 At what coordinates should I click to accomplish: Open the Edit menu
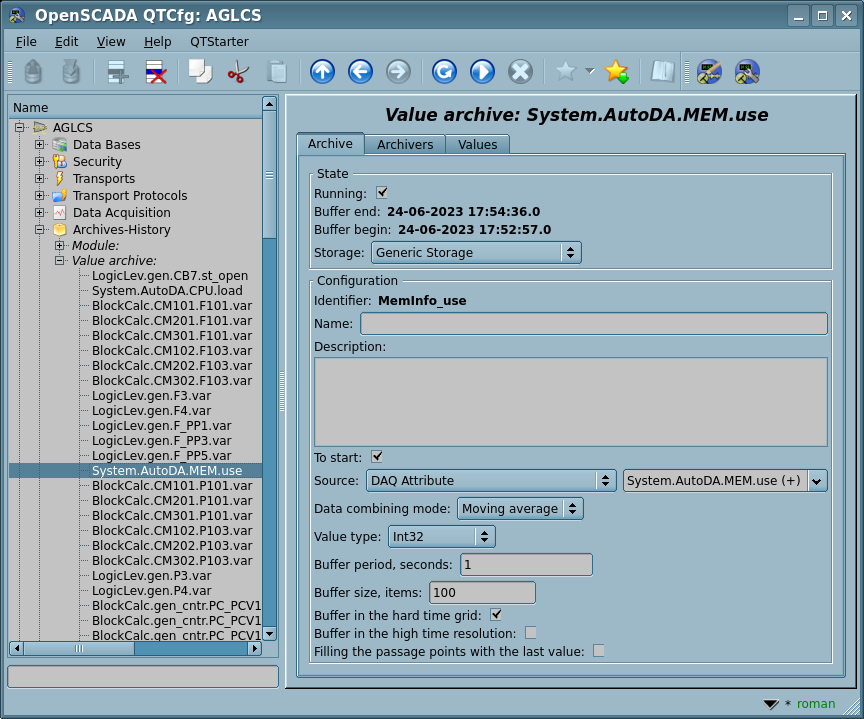pos(66,41)
